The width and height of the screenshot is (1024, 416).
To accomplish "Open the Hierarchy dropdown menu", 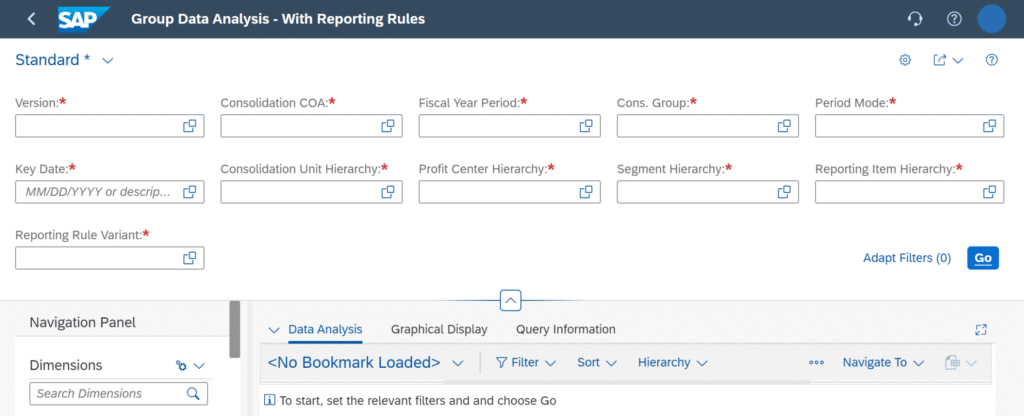I will click(673, 362).
